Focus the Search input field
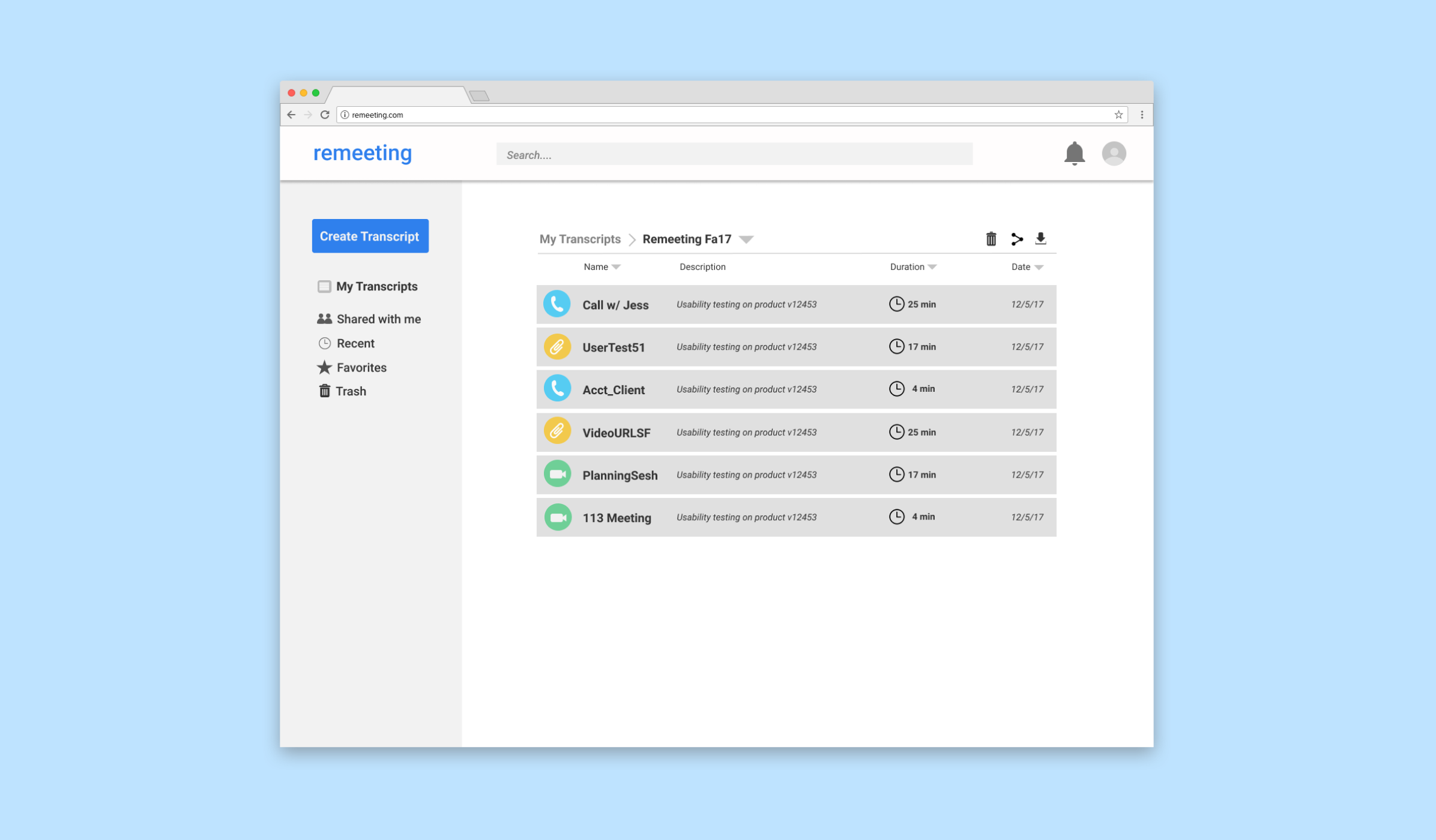1436x840 pixels. point(734,155)
